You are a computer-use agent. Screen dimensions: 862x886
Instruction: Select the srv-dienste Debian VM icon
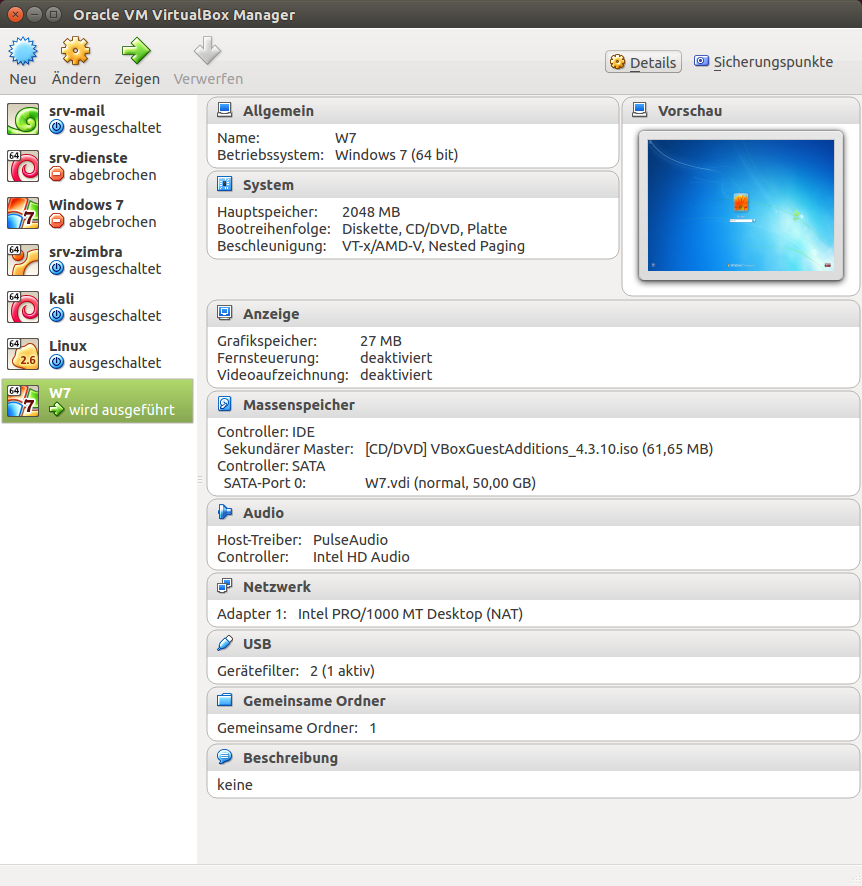(23, 166)
